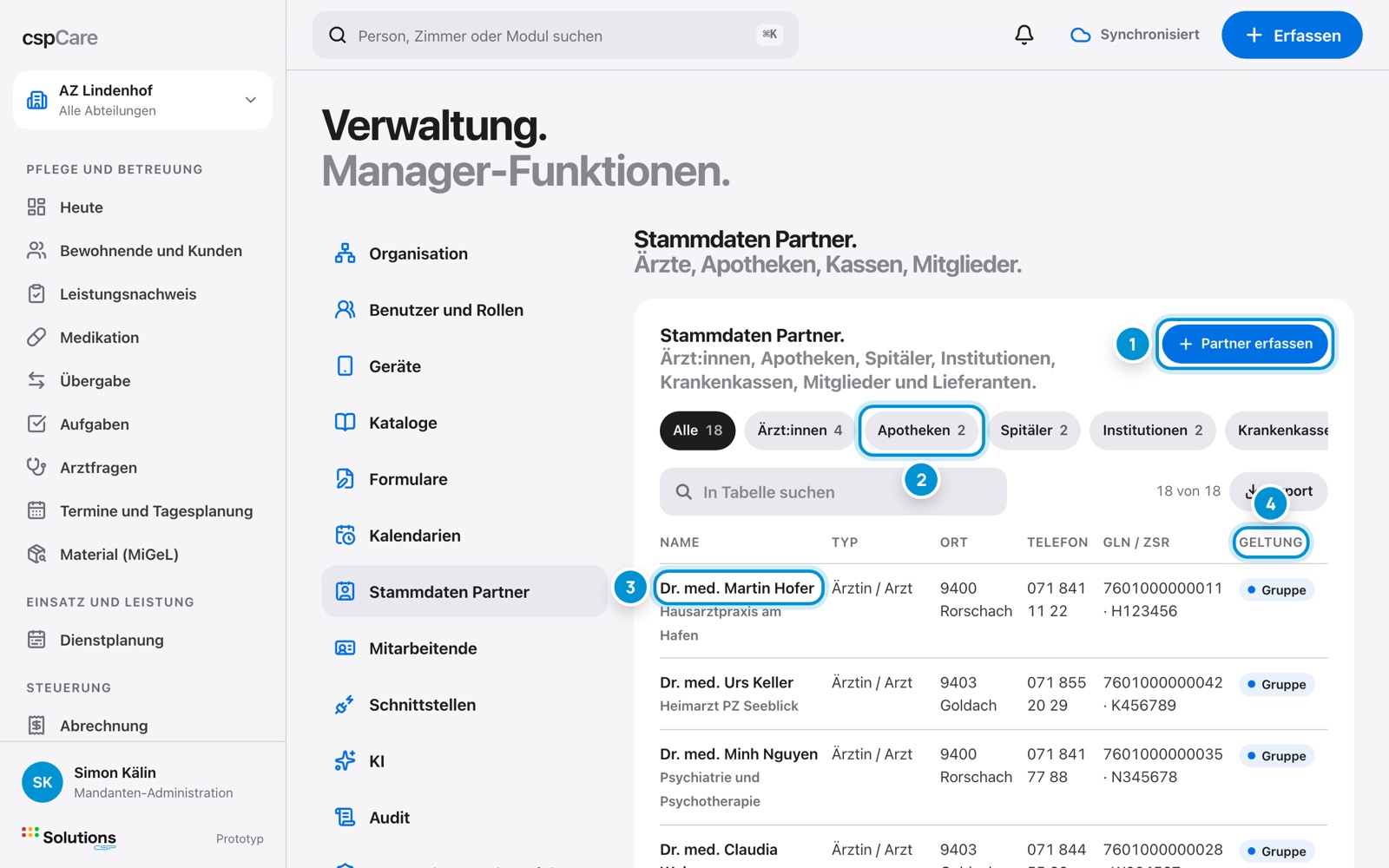Click the notification bell icon
1389x868 pixels.
click(1024, 35)
